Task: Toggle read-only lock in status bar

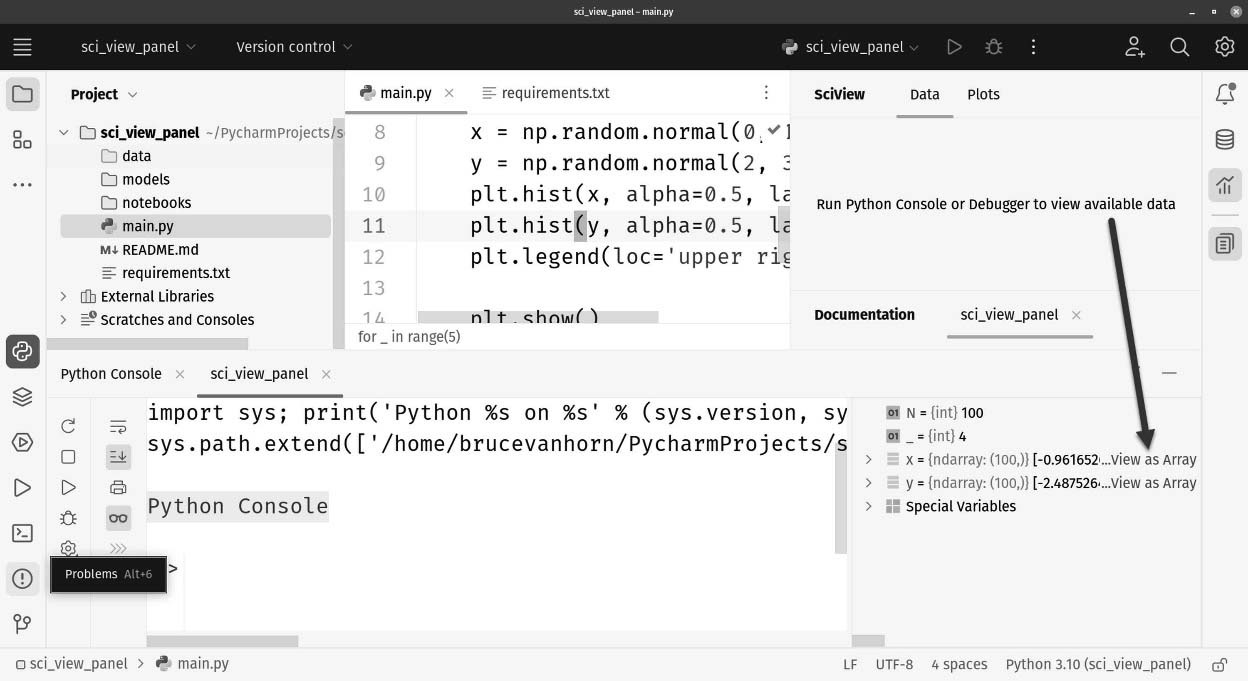Action: point(1219,664)
